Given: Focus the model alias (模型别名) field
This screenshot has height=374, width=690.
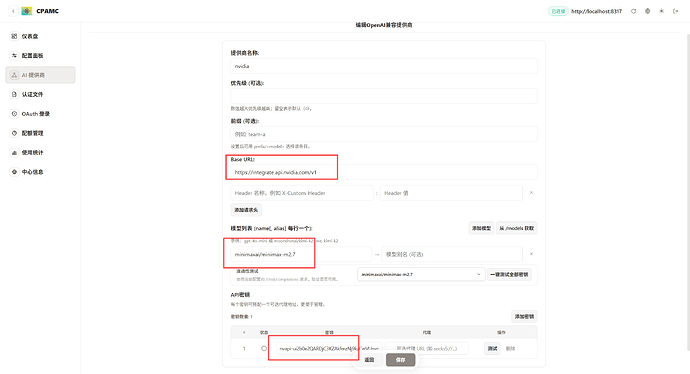Looking at the screenshot, I should click(452, 254).
